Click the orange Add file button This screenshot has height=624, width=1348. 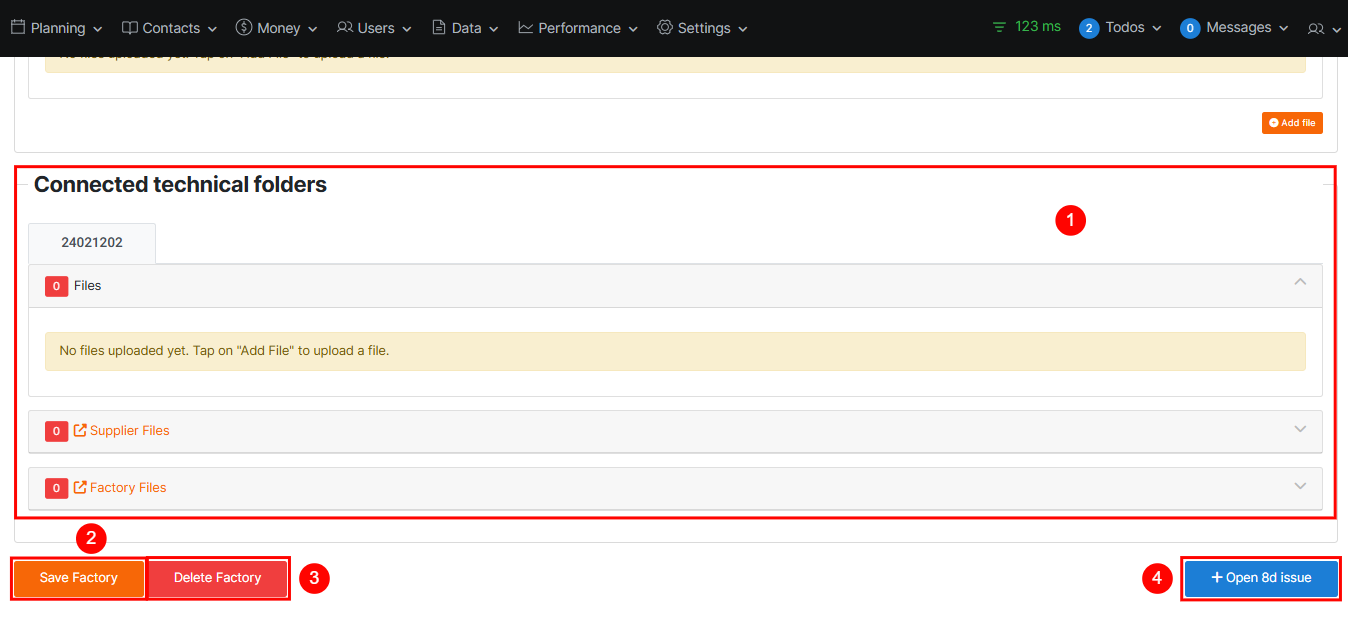(1292, 123)
